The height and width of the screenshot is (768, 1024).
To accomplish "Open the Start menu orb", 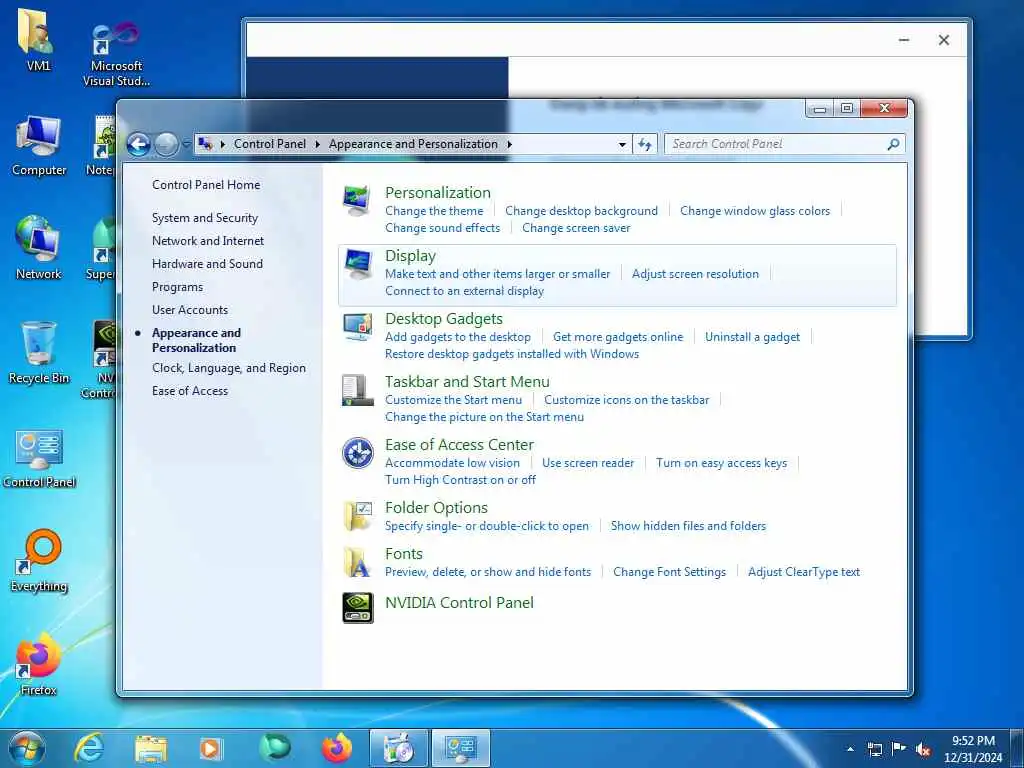I will (x=27, y=748).
